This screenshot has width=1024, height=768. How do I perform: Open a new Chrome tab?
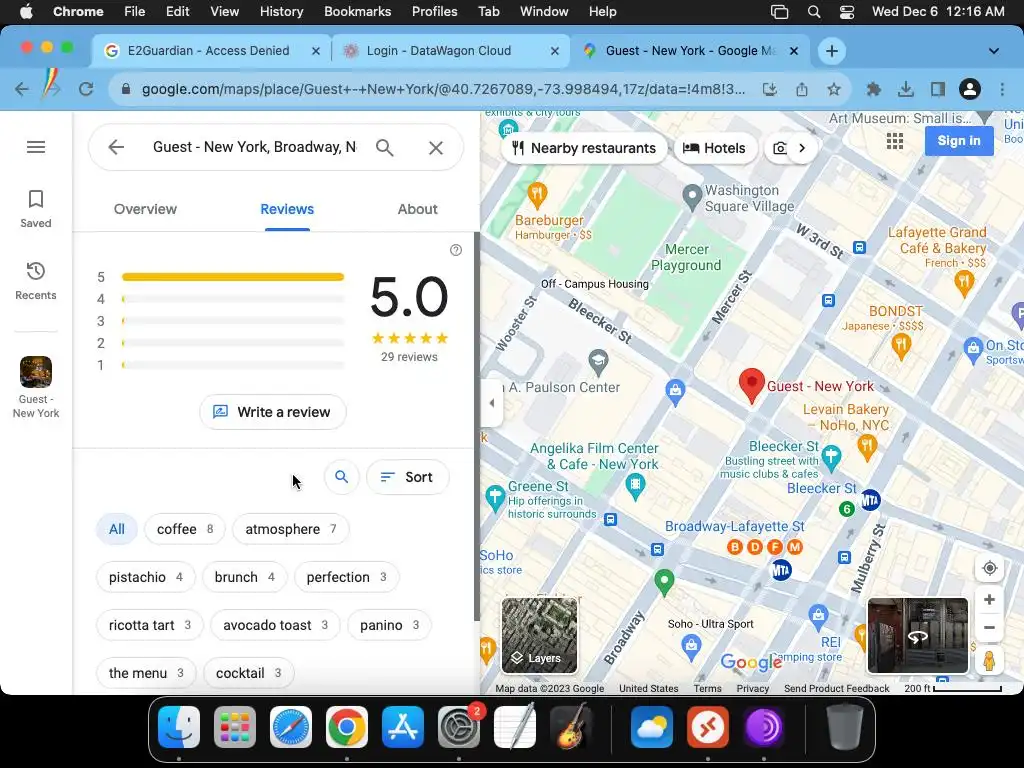(831, 51)
